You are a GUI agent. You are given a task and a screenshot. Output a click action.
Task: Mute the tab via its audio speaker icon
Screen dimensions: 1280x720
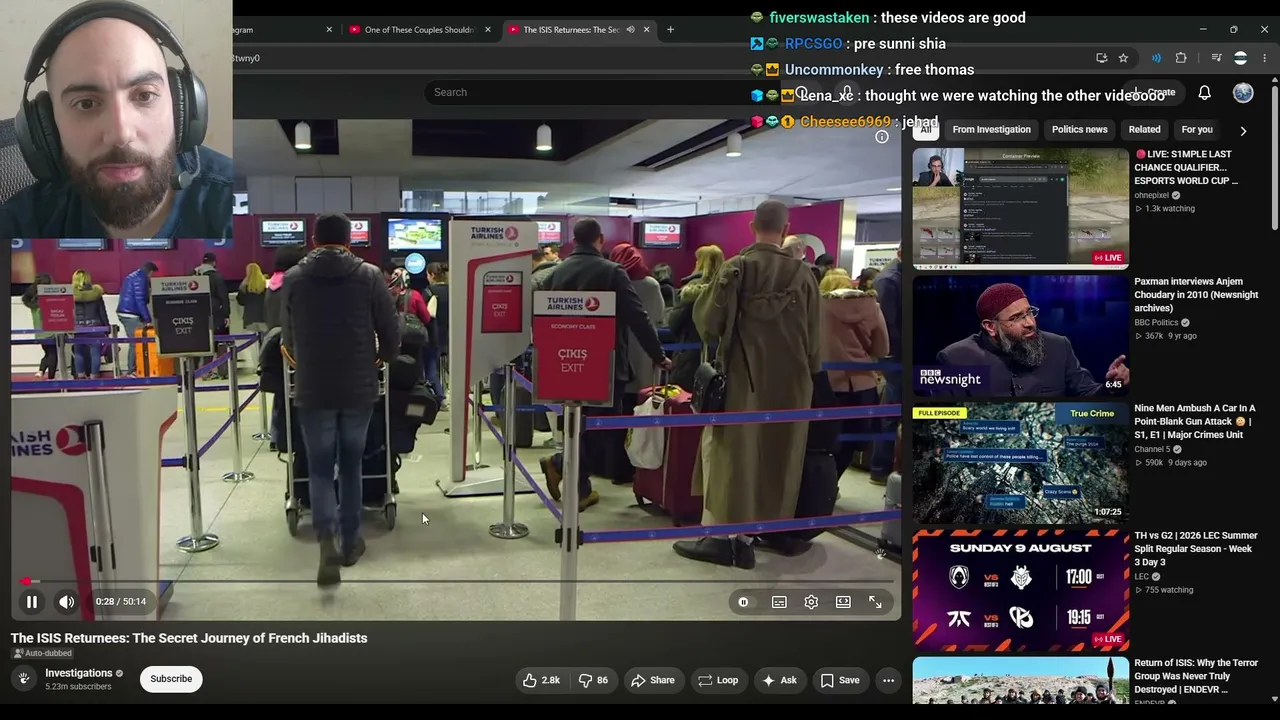coord(630,30)
